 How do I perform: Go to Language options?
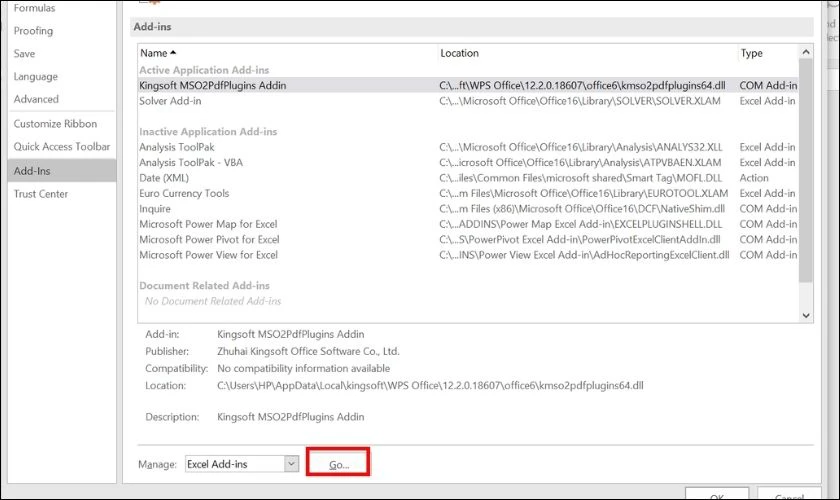pyautogui.click(x=35, y=77)
